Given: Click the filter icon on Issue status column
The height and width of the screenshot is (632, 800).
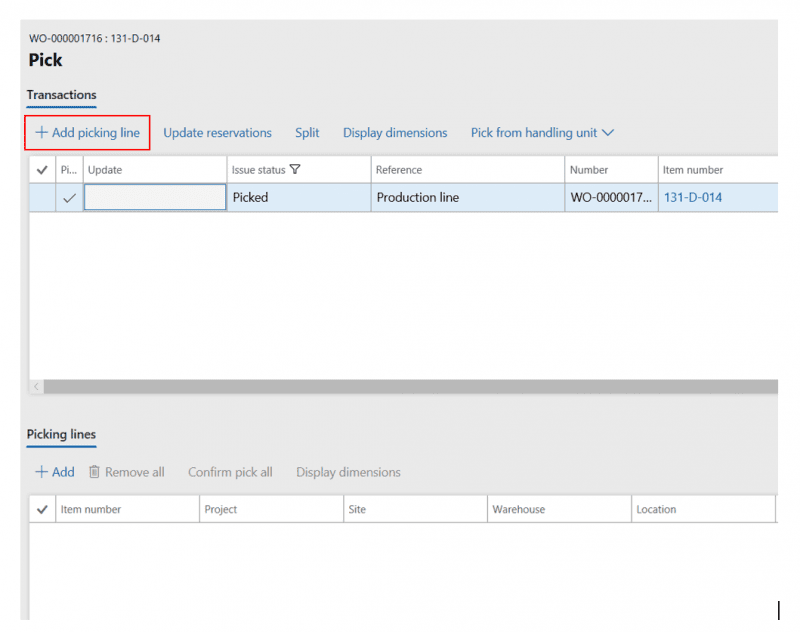Looking at the screenshot, I should pos(295,170).
